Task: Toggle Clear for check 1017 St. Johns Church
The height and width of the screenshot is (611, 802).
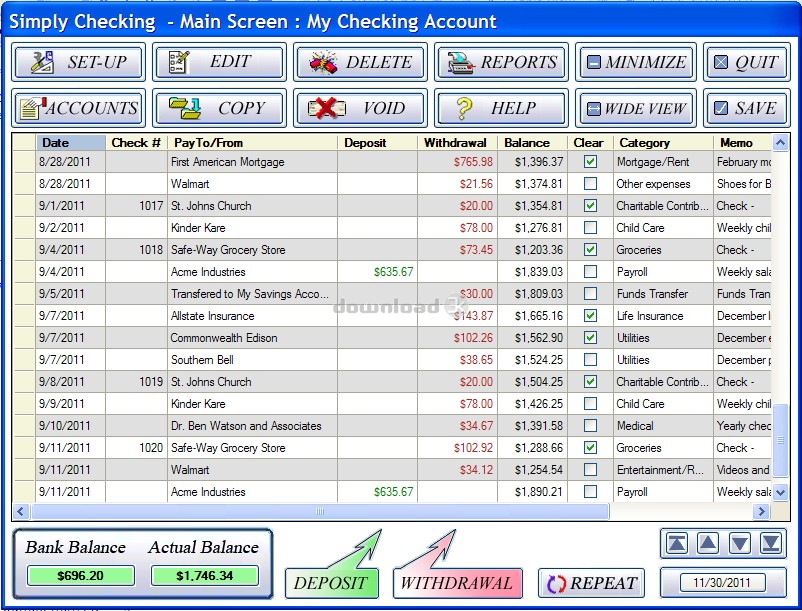Action: tap(590, 206)
